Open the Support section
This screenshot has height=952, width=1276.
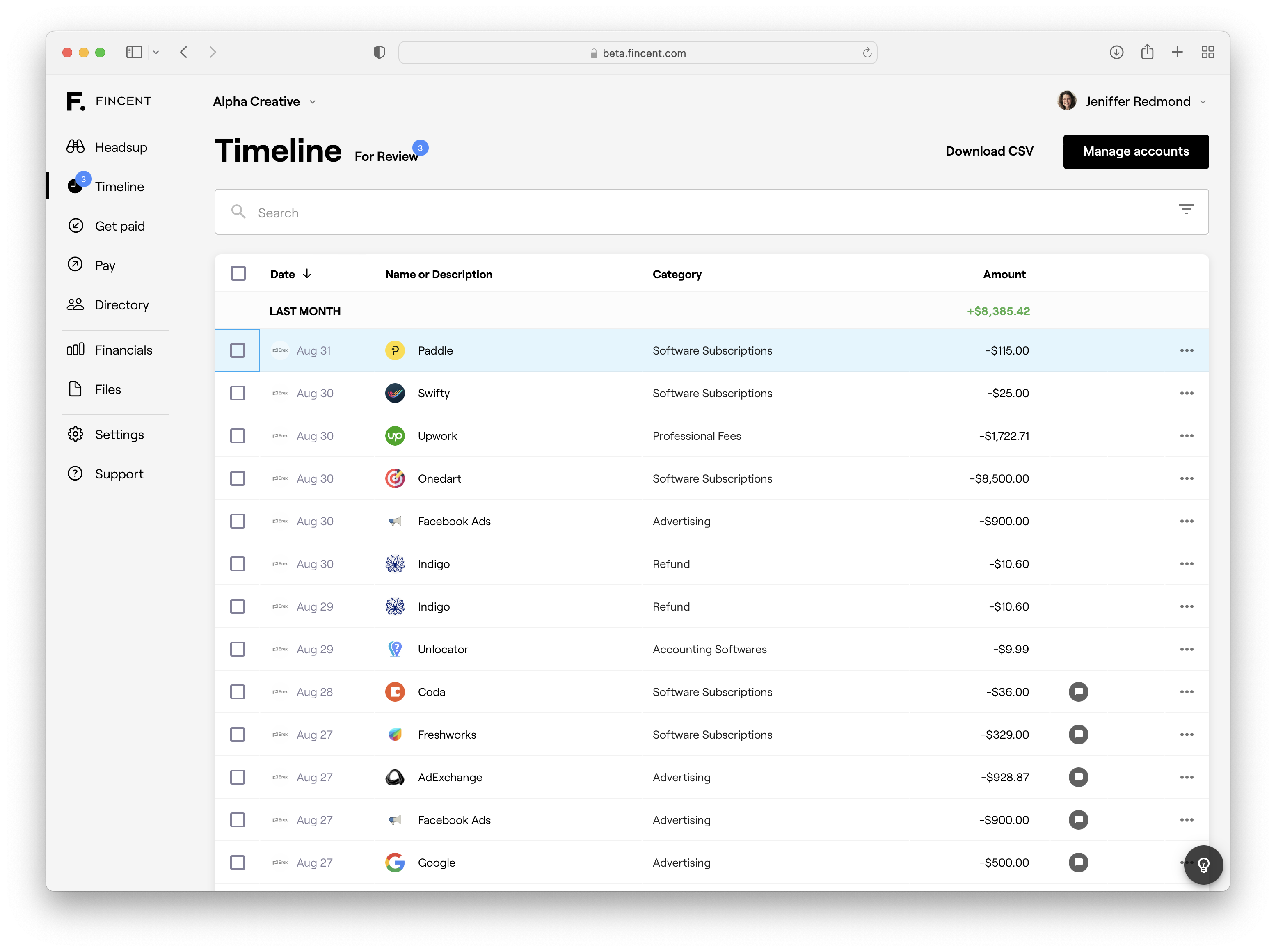(x=119, y=473)
